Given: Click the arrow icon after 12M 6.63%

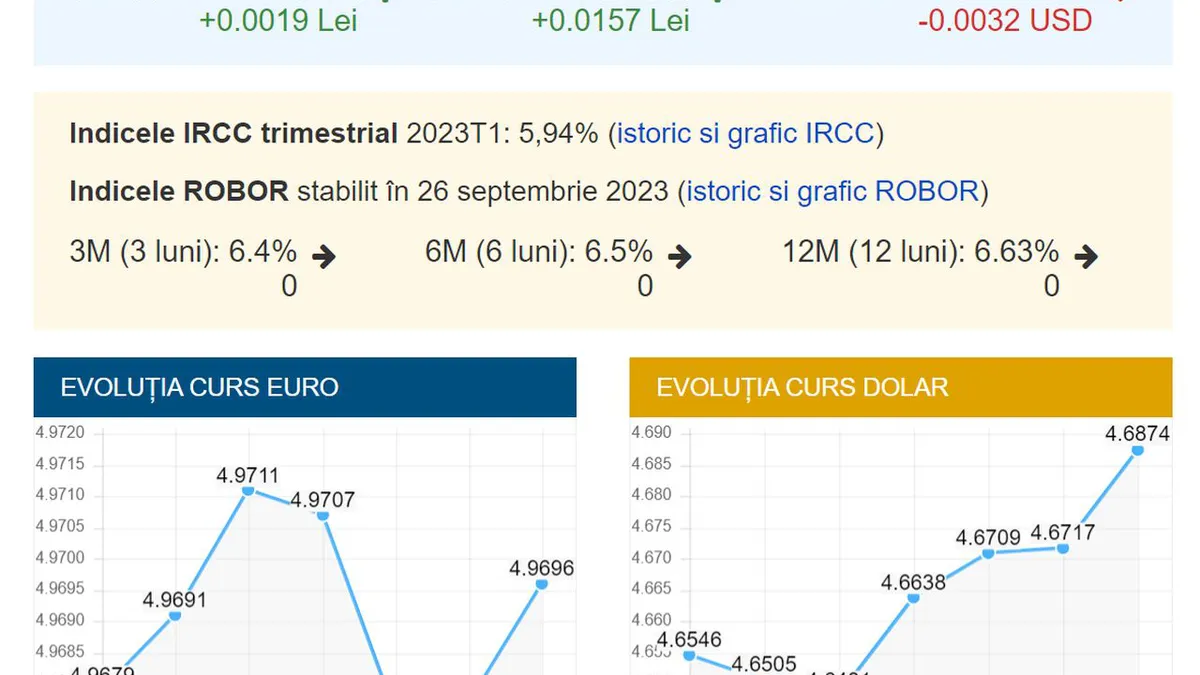Looking at the screenshot, I should pyautogui.click(x=1085, y=257).
